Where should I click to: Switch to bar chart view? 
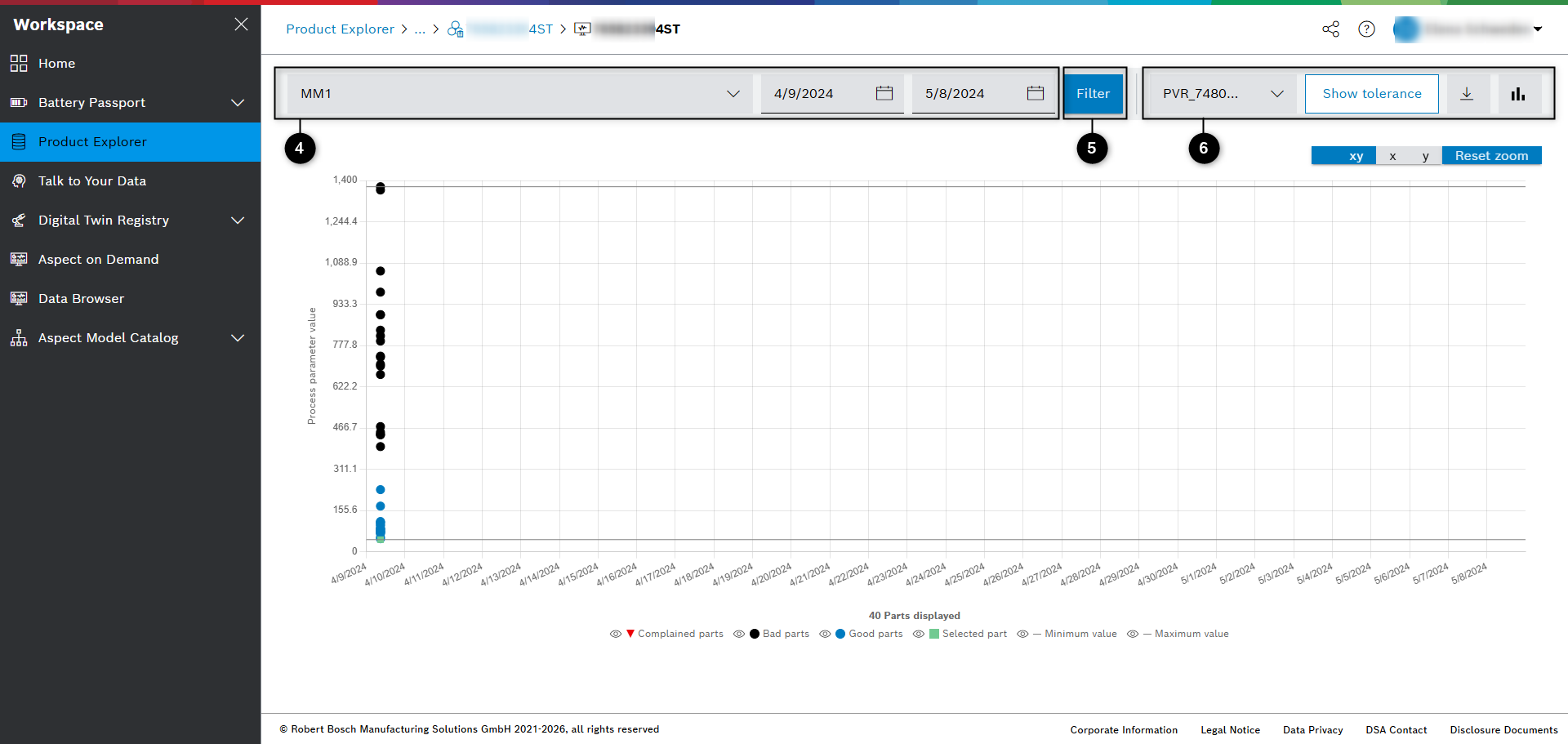coord(1518,94)
